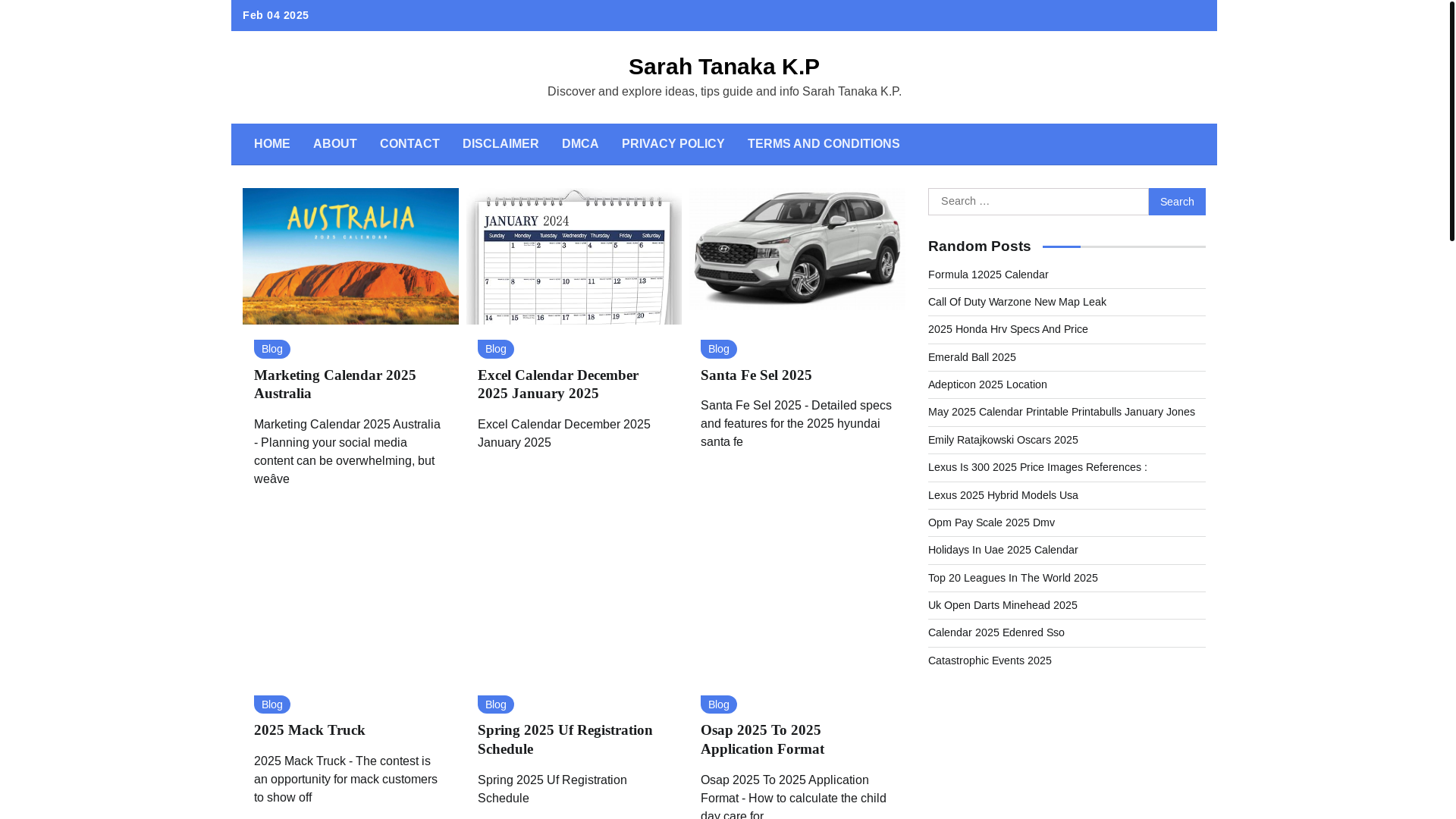1456x819 pixels.
Task: Open the DMCA page
Action: [580, 144]
